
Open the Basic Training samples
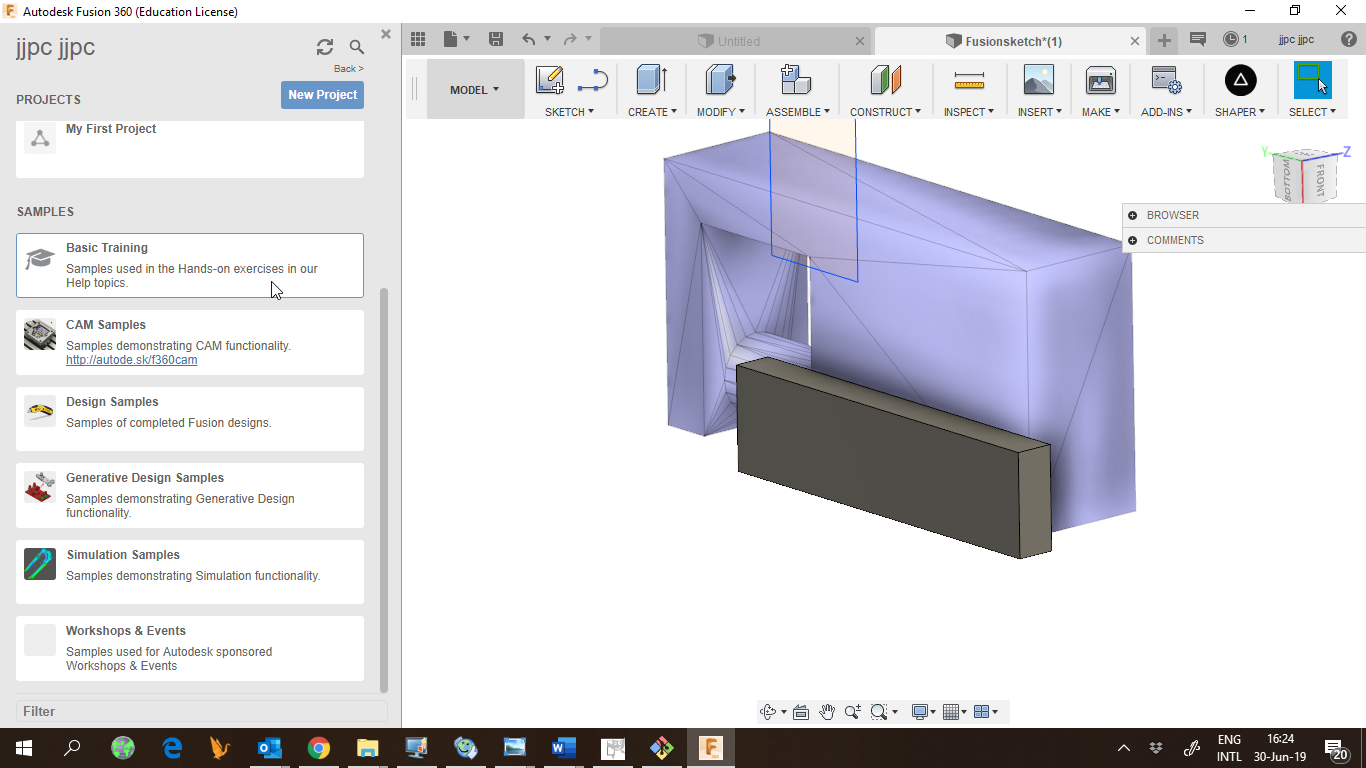tap(190, 265)
